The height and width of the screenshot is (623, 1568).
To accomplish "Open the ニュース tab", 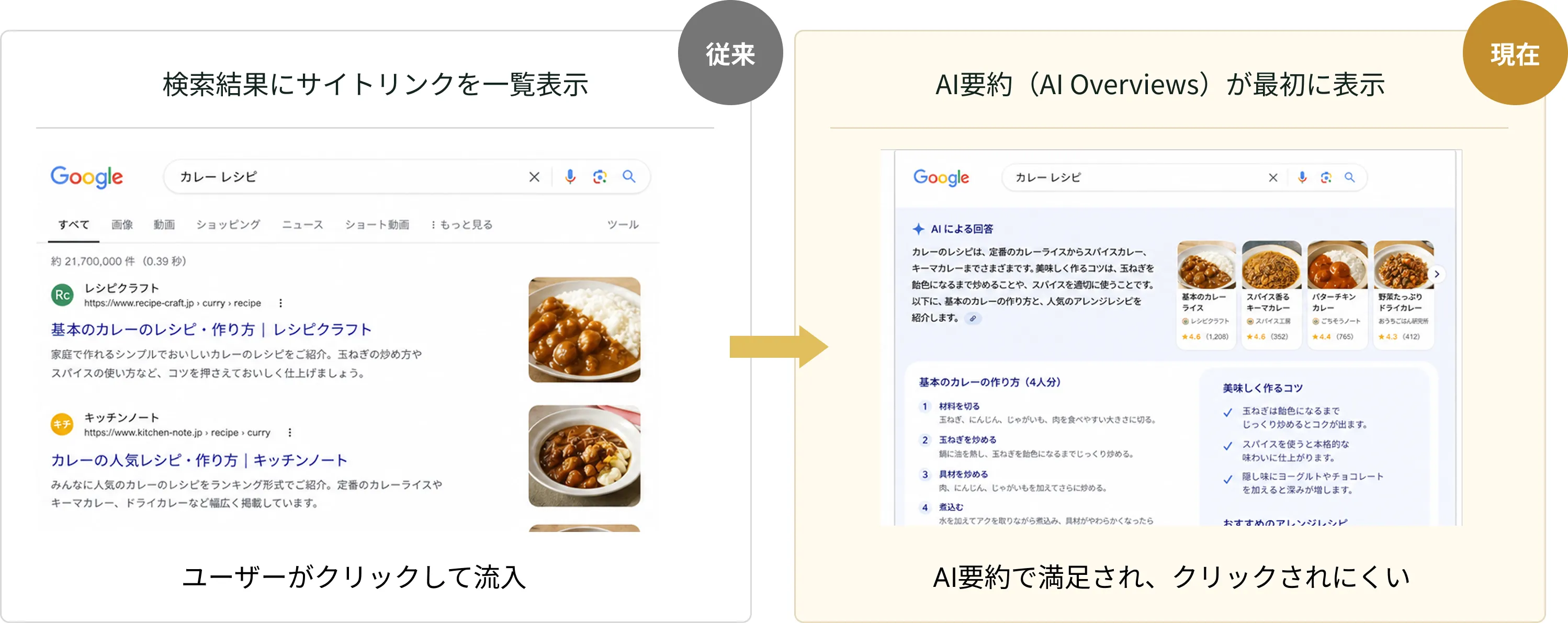I will coord(302,224).
